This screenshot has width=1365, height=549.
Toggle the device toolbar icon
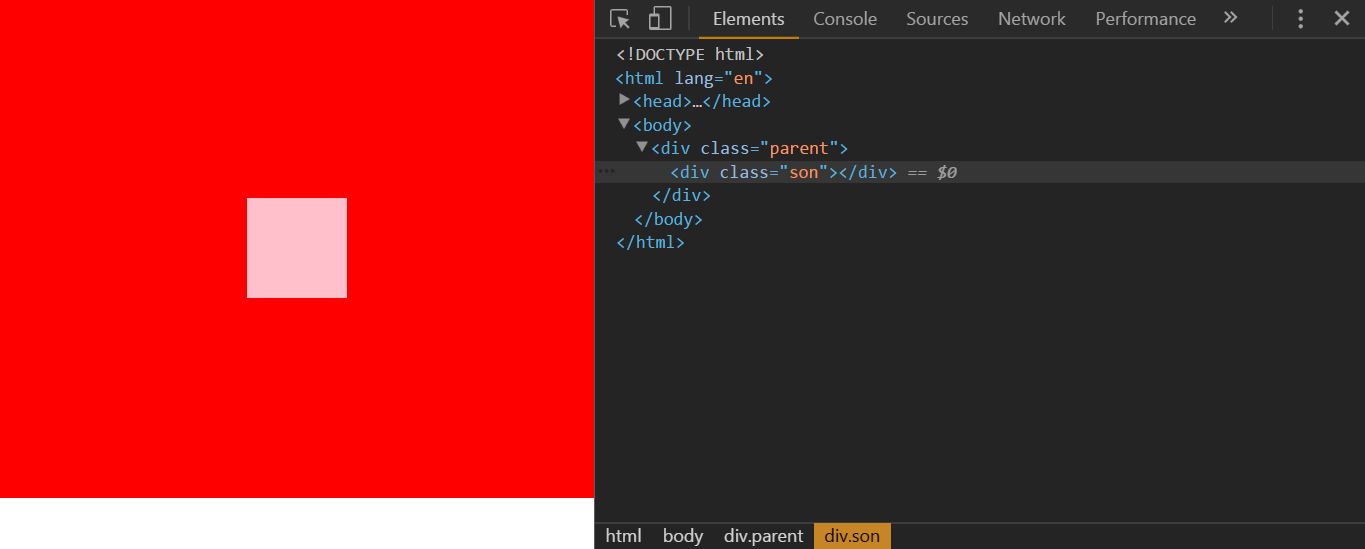tap(659, 19)
